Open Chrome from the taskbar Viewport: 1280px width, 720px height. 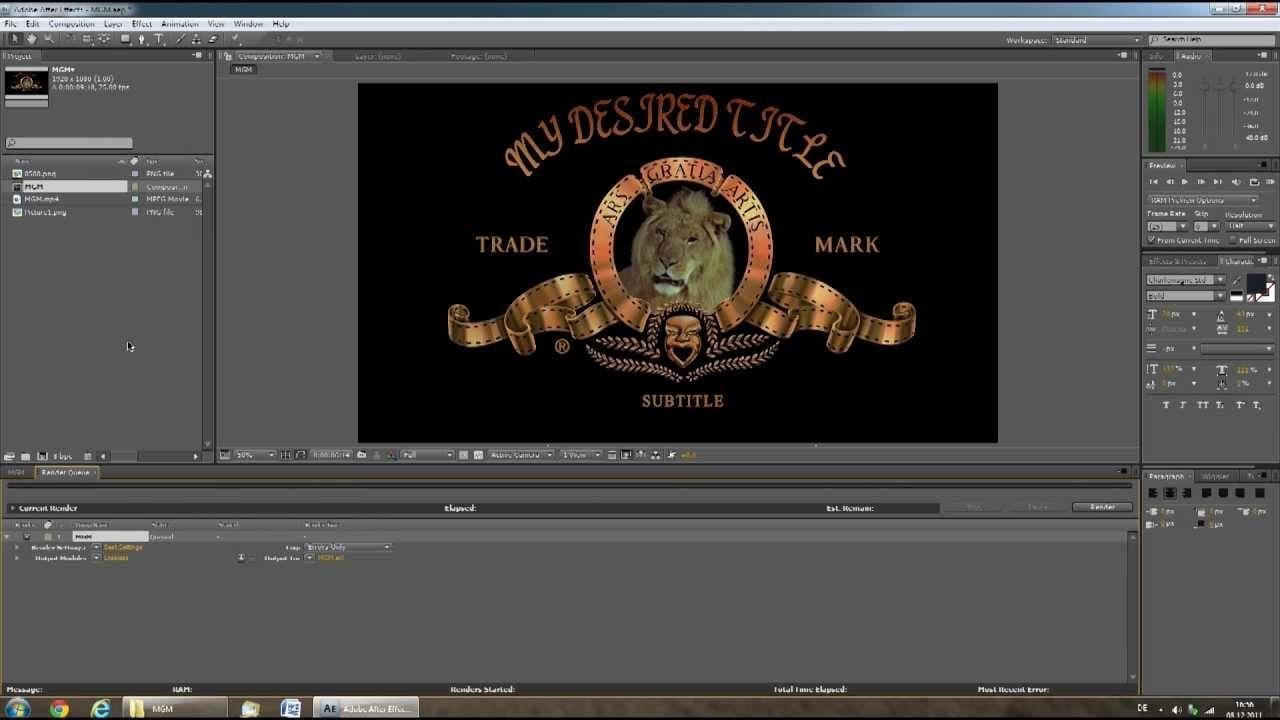[x=59, y=708]
